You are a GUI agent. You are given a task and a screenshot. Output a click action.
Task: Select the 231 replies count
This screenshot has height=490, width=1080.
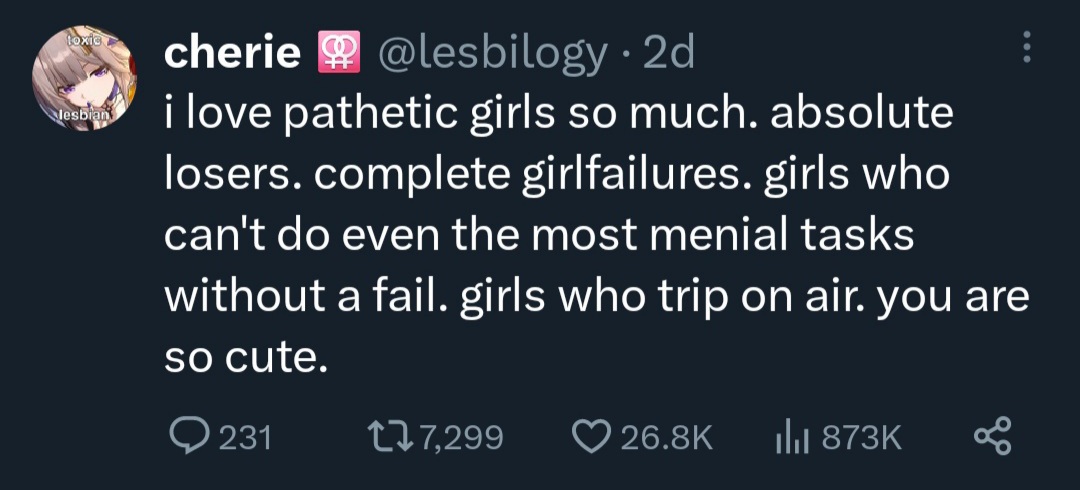[245, 438]
